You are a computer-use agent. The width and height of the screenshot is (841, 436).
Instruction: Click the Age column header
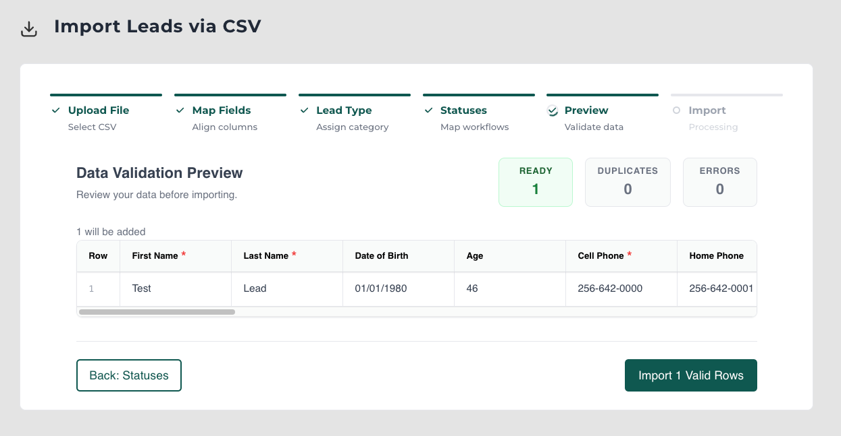point(510,256)
